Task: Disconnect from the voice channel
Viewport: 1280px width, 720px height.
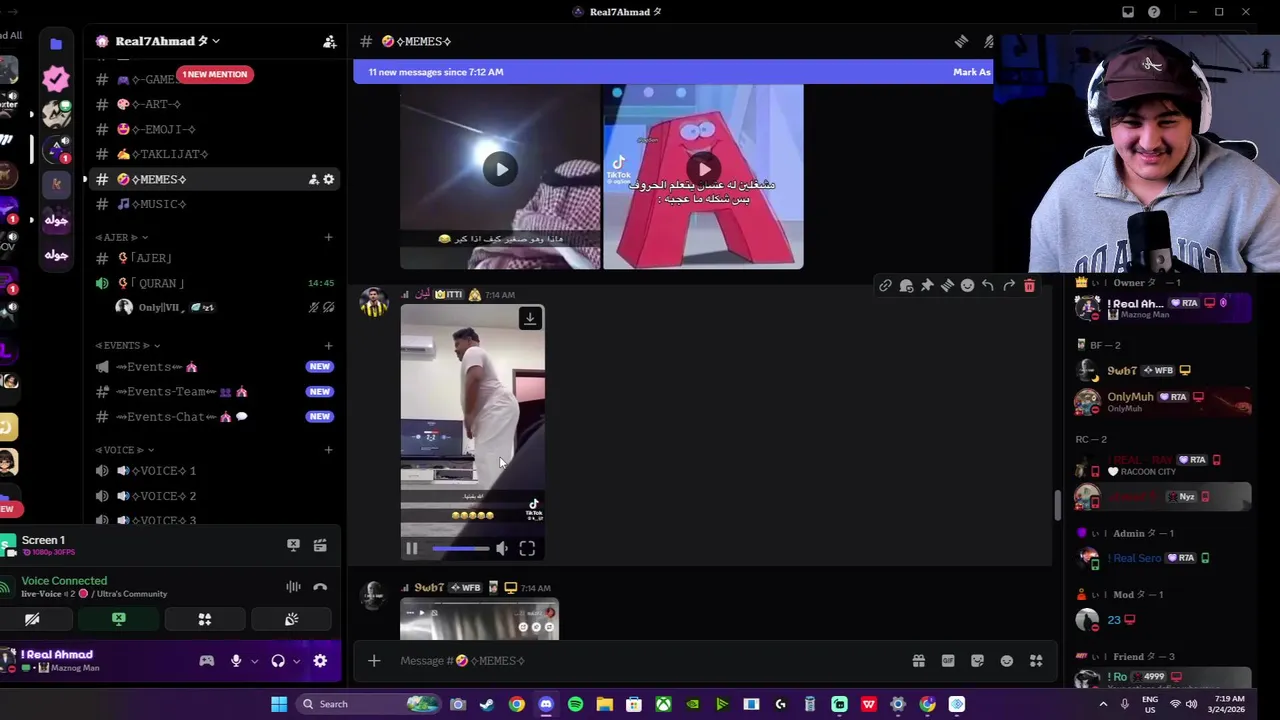Action: tap(320, 587)
